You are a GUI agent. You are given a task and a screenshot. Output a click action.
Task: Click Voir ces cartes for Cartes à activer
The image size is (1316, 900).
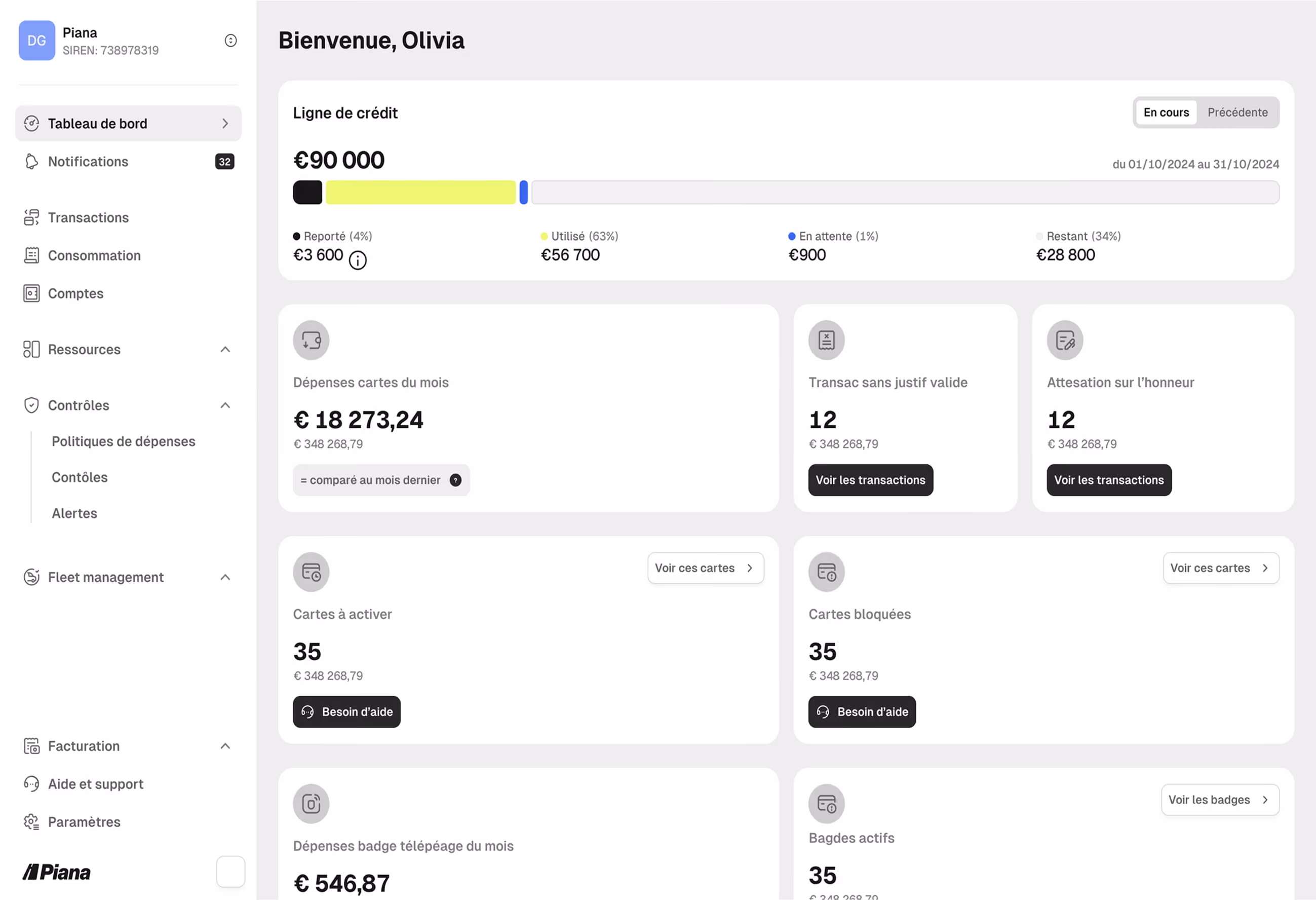[706, 568]
